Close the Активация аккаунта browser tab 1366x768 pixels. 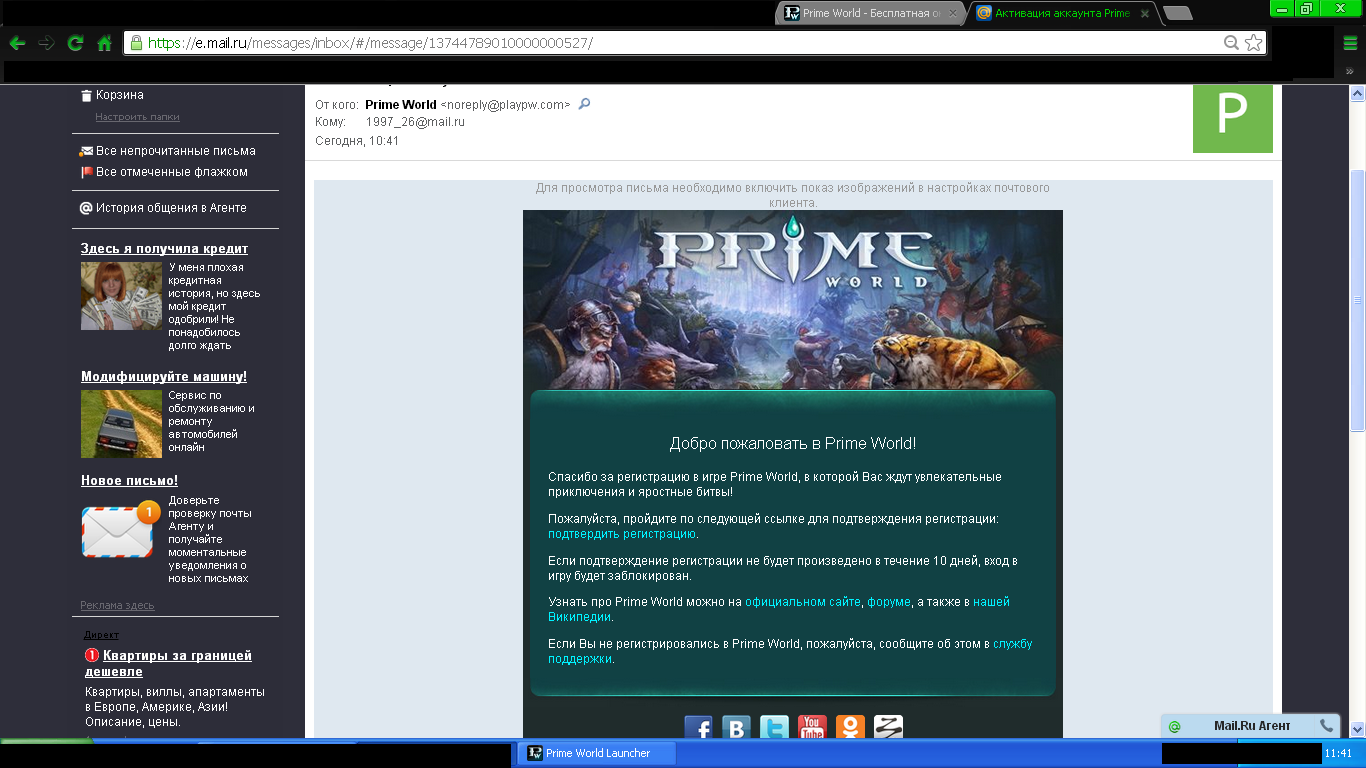(x=1145, y=14)
